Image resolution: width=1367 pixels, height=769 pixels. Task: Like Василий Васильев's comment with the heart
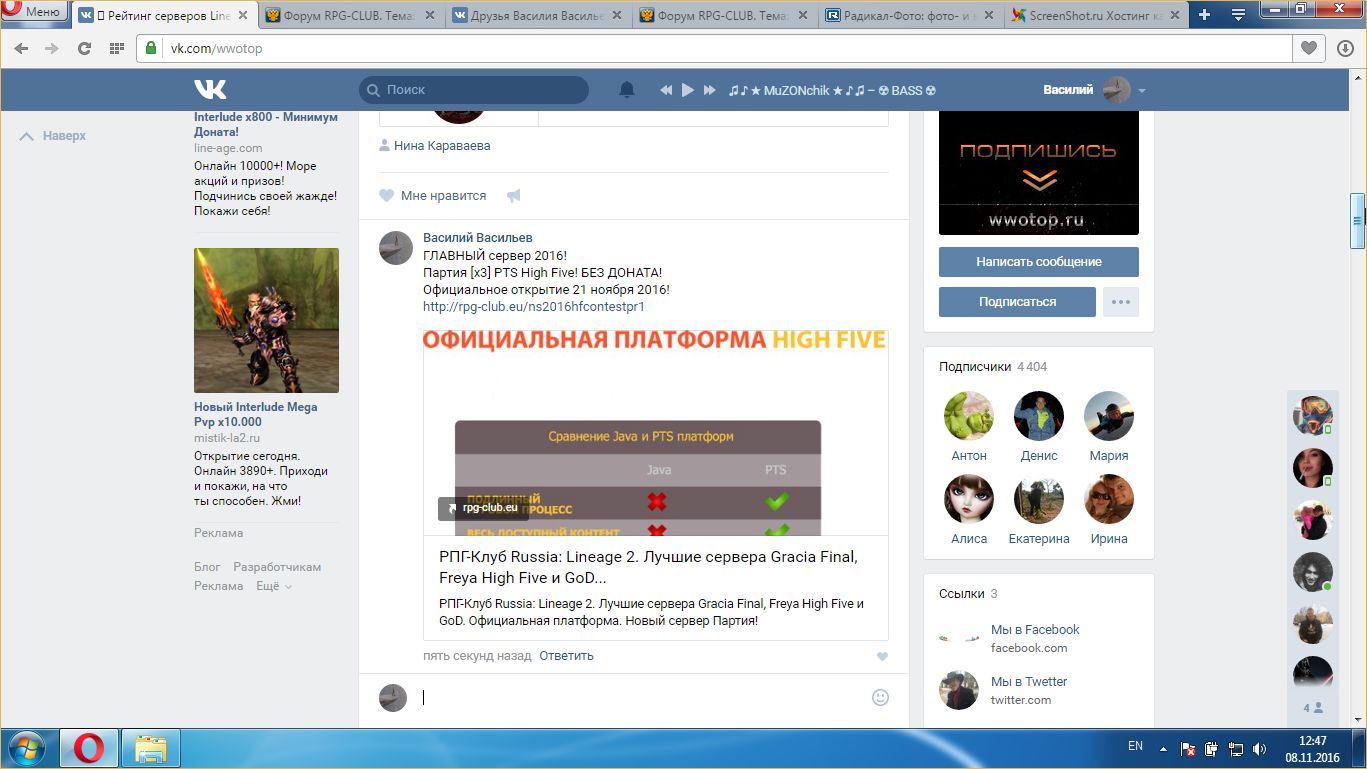click(x=881, y=657)
